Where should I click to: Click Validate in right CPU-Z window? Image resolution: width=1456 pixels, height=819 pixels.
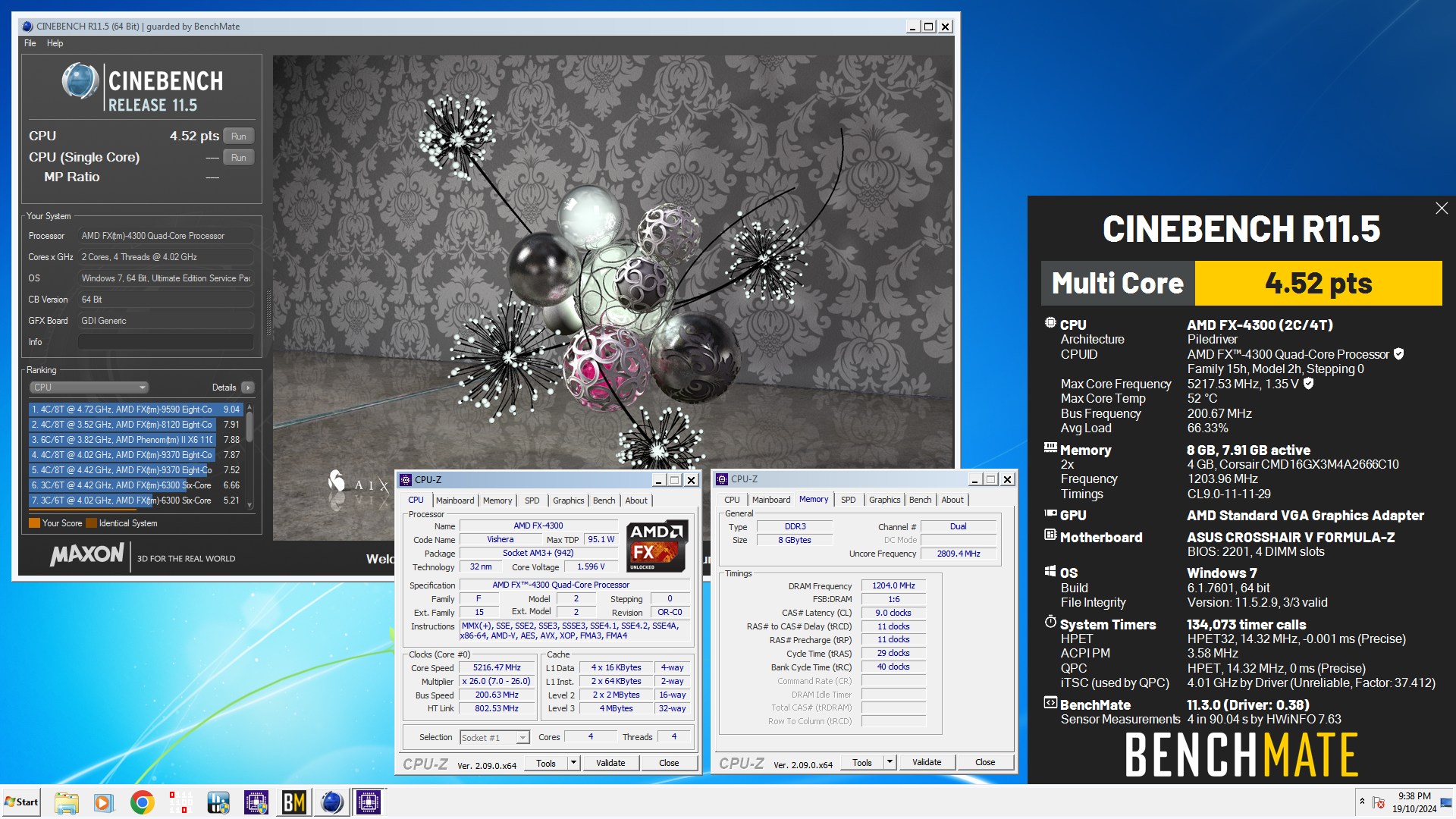pos(927,762)
